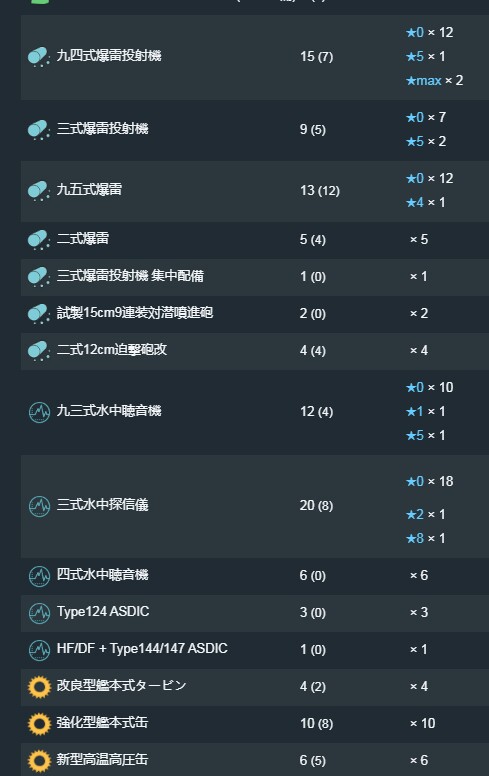
Task: Click the ★4 × 1 entry for 九五式爆雷
Action: (x=425, y=202)
